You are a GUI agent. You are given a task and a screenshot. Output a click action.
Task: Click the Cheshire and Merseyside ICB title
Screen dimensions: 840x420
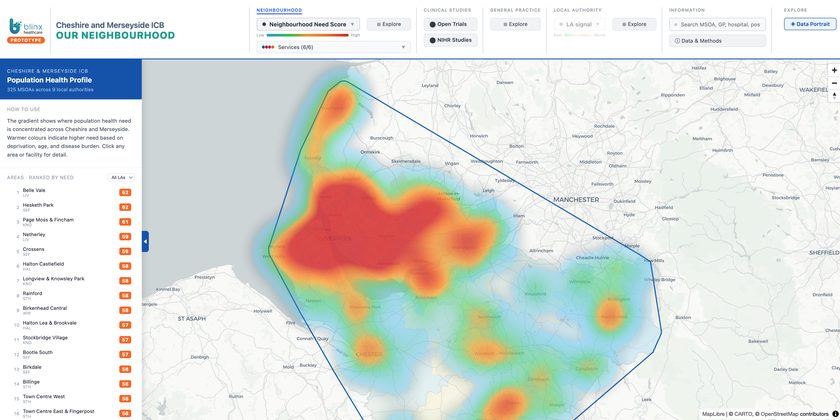[x=110, y=25]
